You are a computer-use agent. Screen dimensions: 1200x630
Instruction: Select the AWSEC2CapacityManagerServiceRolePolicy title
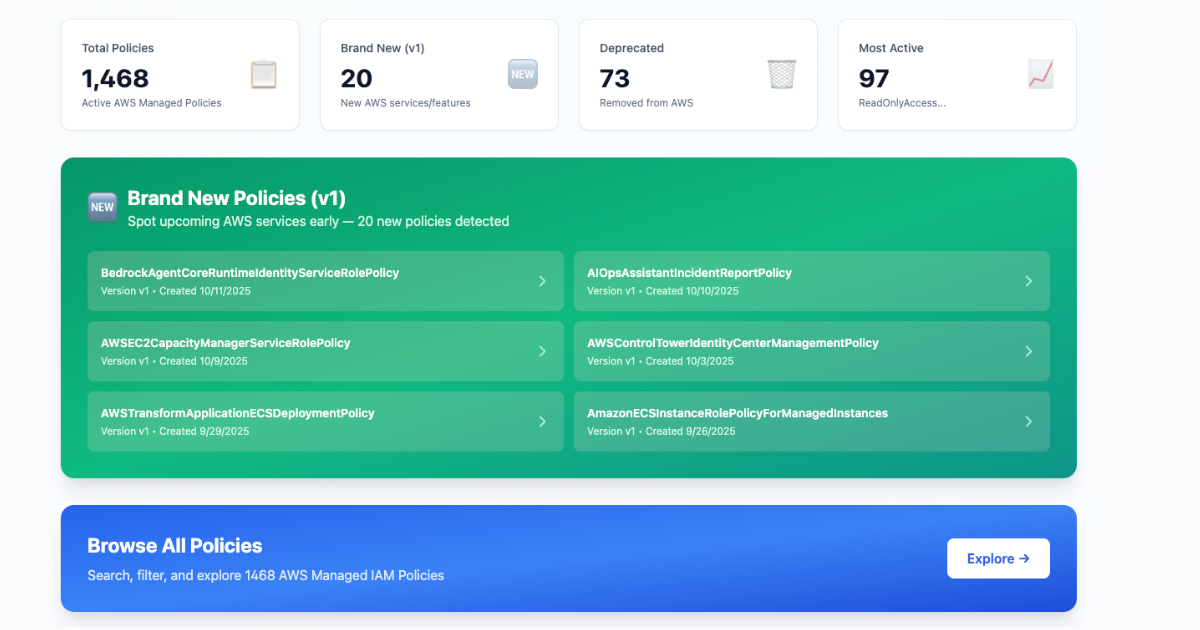click(x=225, y=343)
